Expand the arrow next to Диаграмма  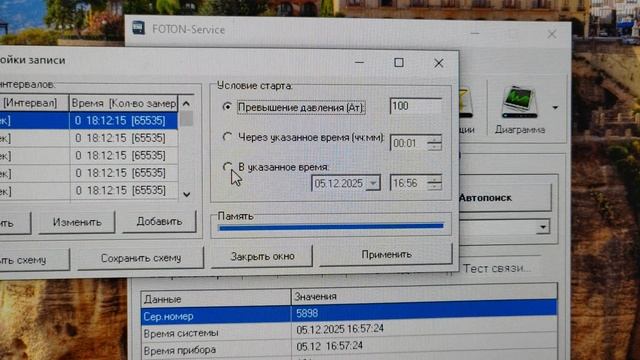[x=555, y=108]
